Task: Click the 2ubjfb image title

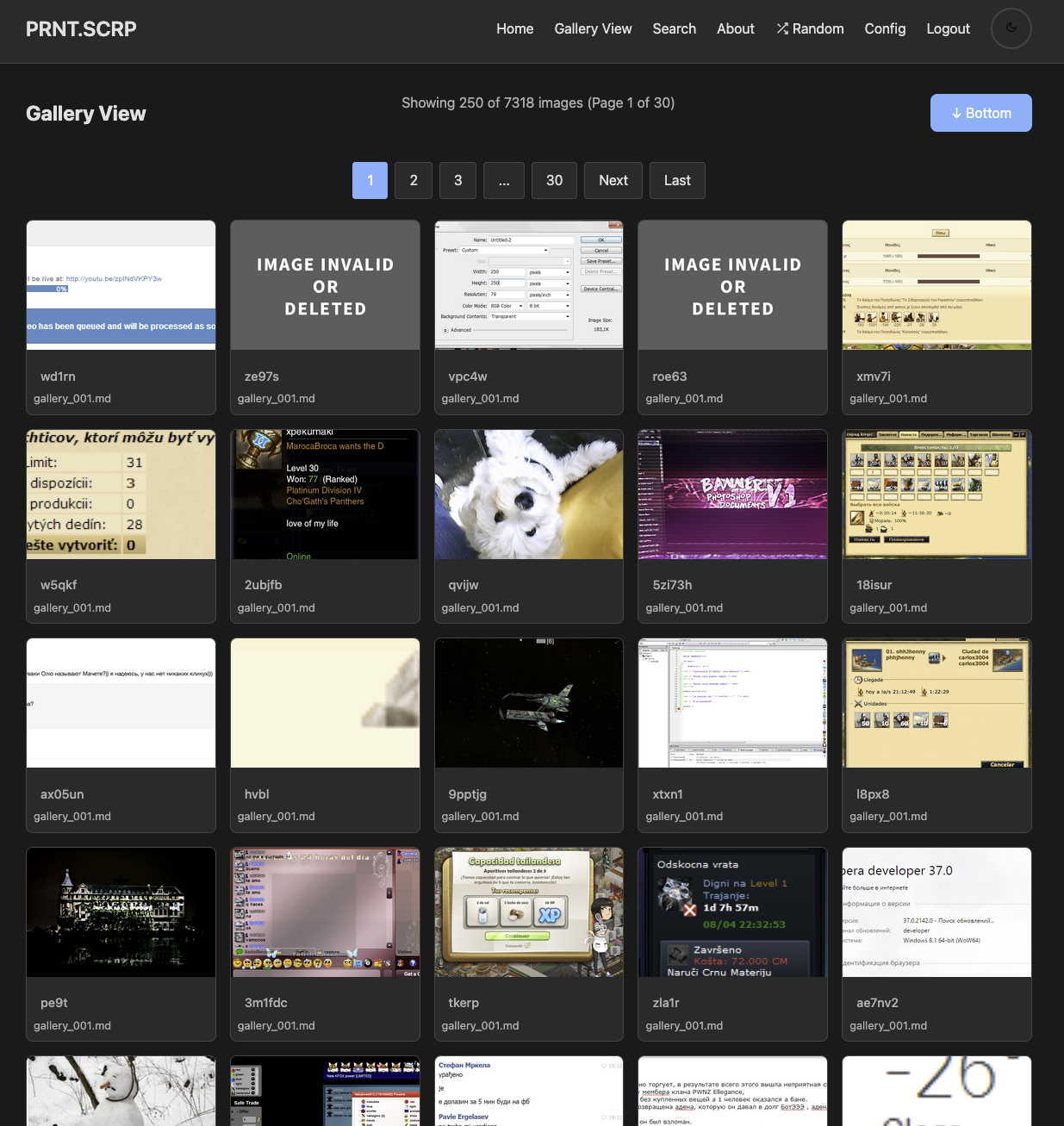Action: (263, 585)
